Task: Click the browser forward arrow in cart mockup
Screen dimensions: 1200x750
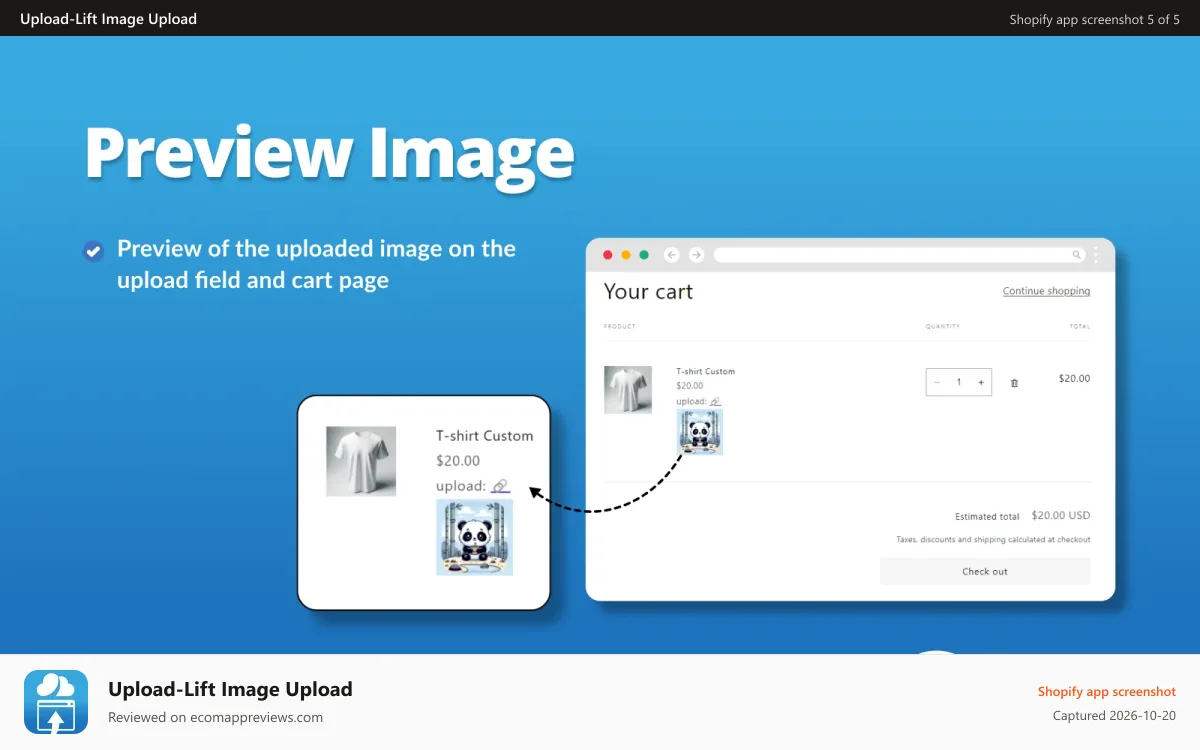Action: (697, 255)
